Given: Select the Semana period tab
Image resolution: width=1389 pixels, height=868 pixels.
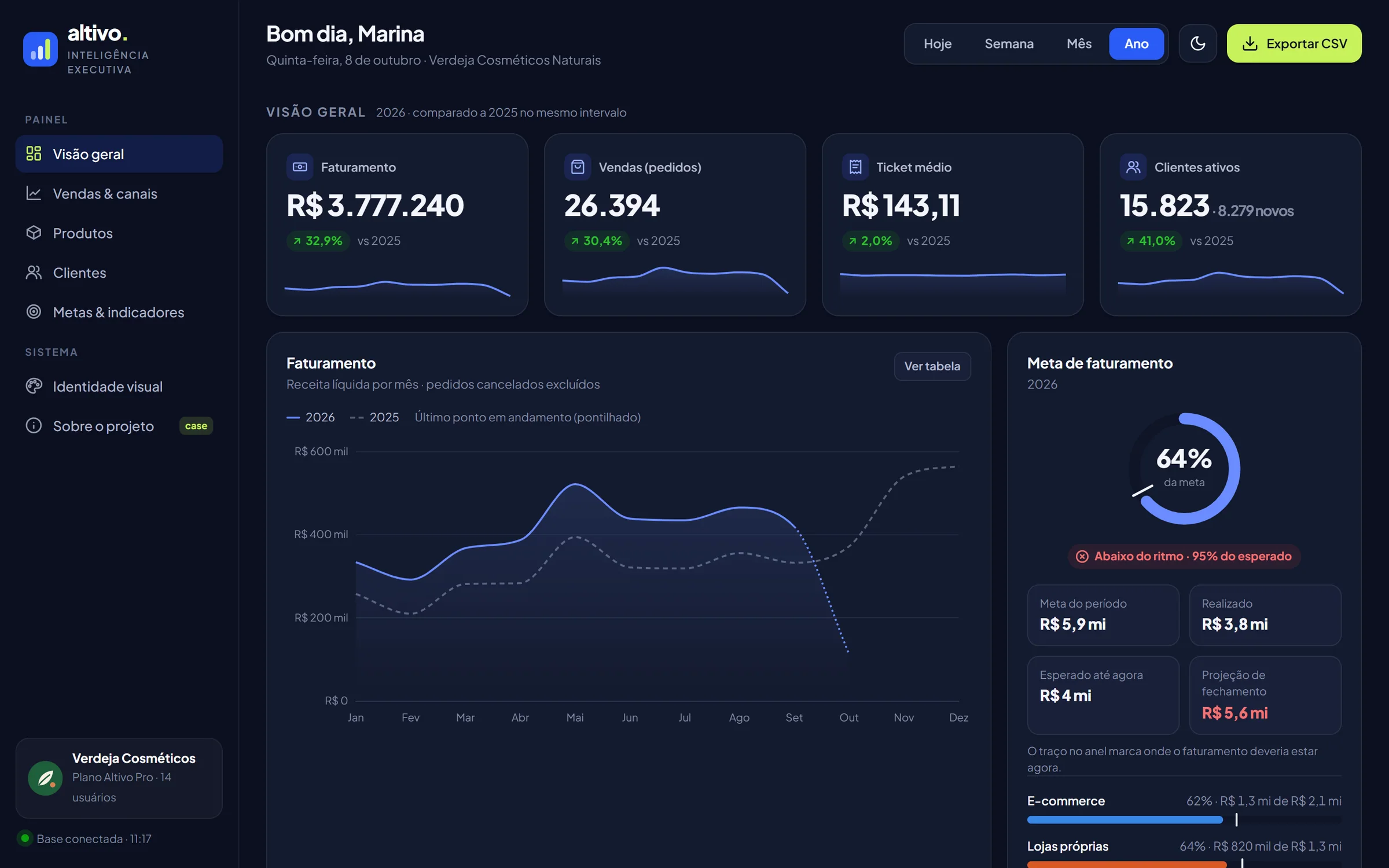Looking at the screenshot, I should coord(1009,44).
